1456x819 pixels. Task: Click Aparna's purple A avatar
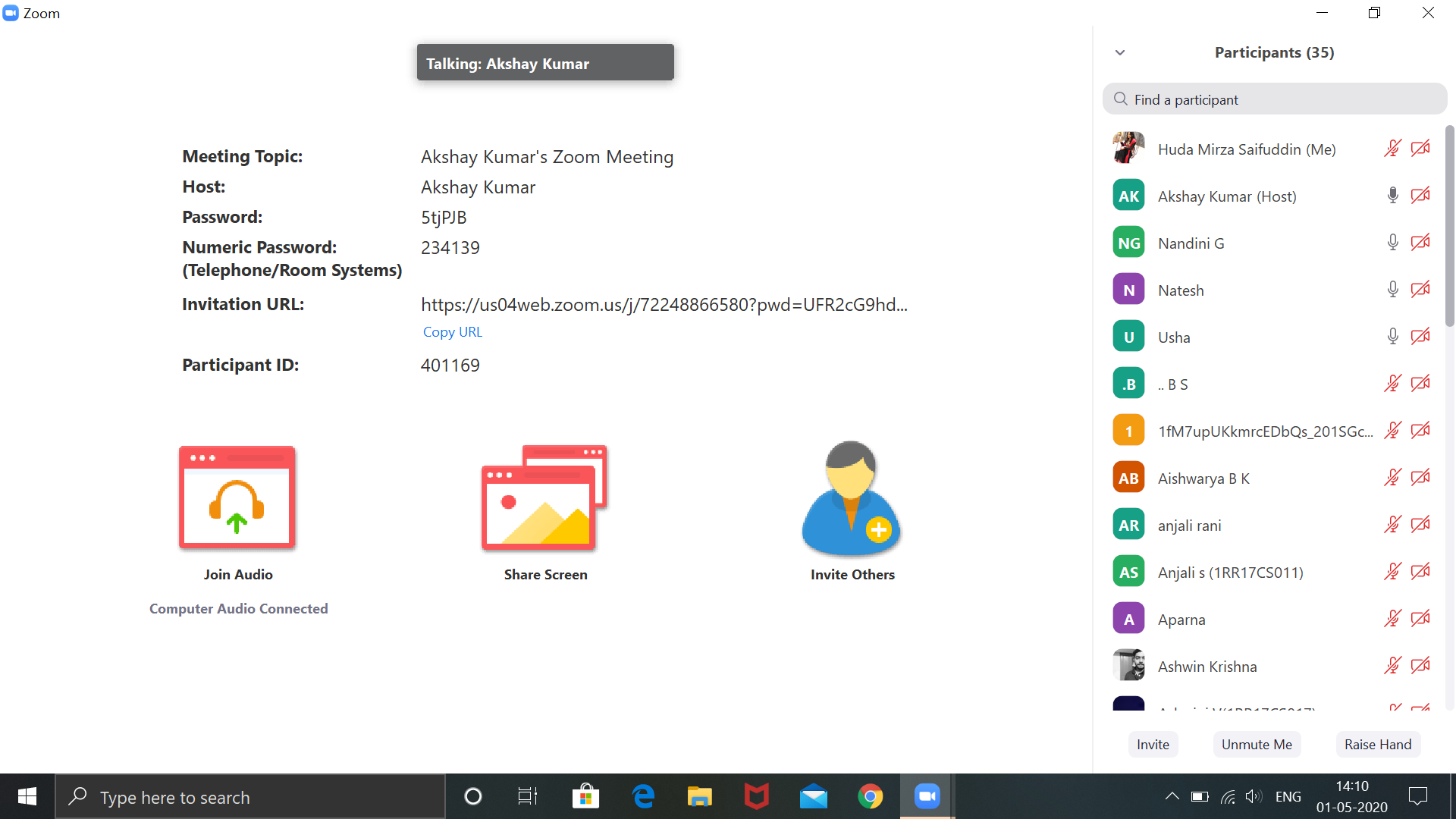[x=1128, y=619]
